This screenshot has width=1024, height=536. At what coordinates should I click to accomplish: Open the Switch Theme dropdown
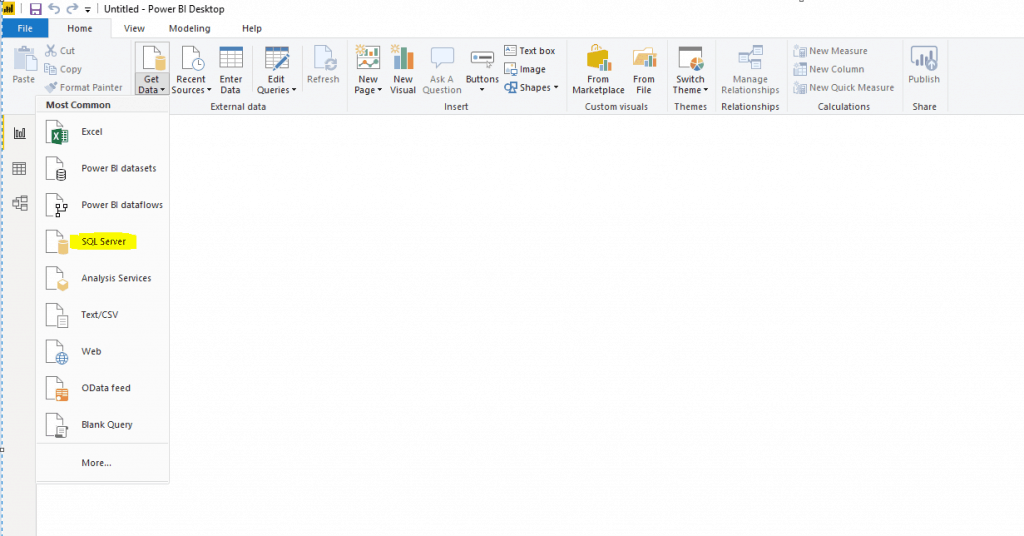click(690, 90)
